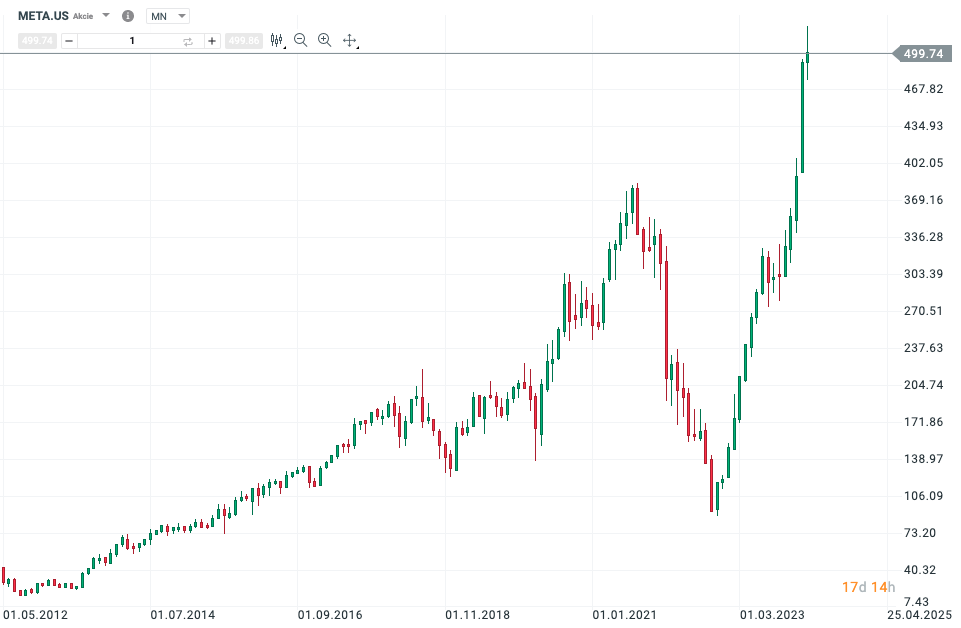This screenshot has width=961, height=628.
Task: Click the latest green candle at chart top
Action: point(807,56)
